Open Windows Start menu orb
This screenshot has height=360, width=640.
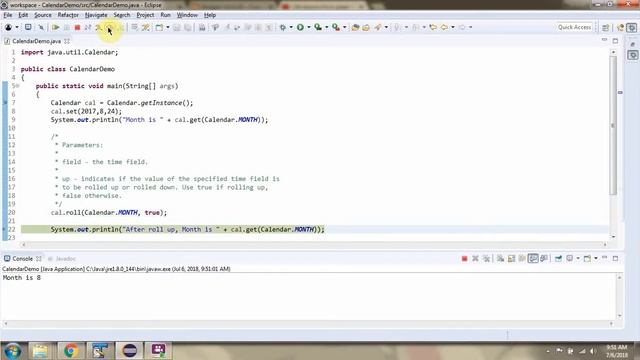13,351
